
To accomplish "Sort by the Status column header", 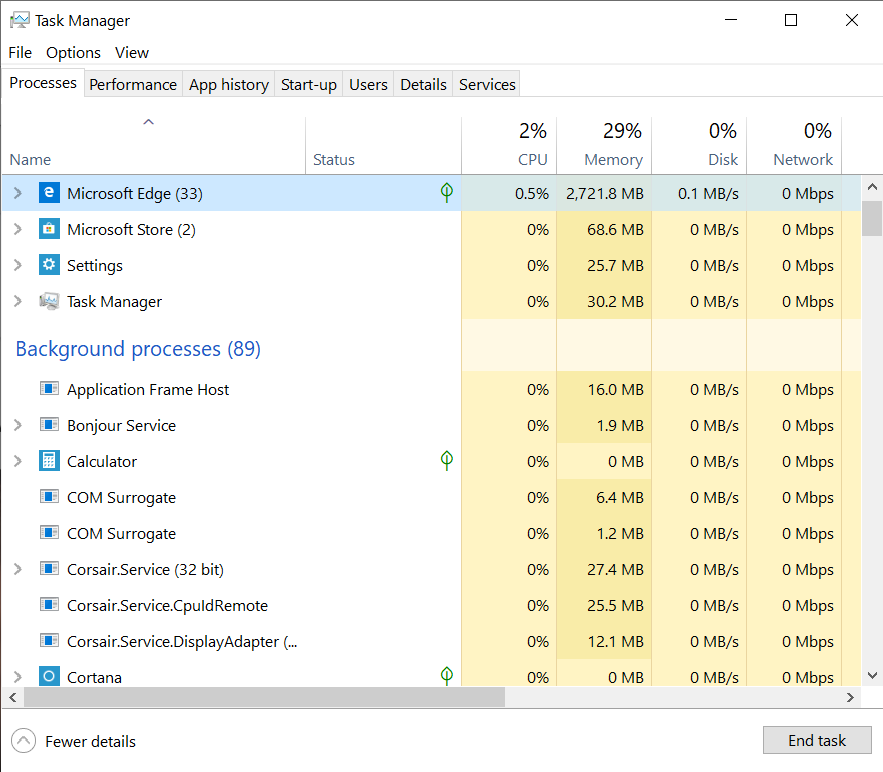I will coord(383,145).
